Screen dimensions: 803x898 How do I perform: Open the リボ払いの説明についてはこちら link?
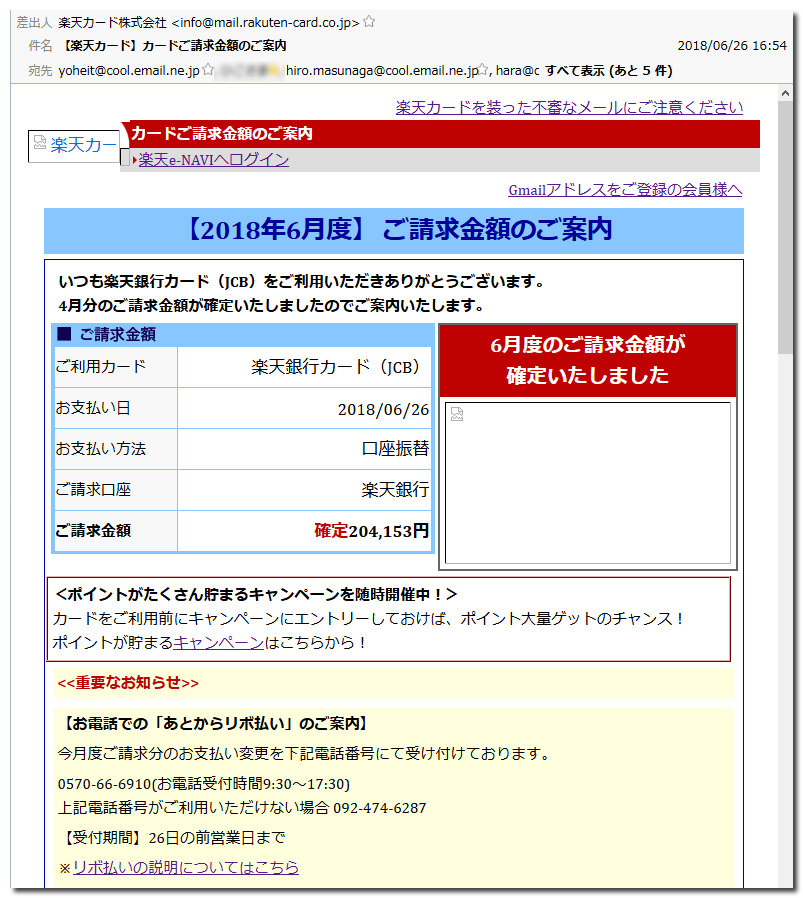click(x=186, y=867)
